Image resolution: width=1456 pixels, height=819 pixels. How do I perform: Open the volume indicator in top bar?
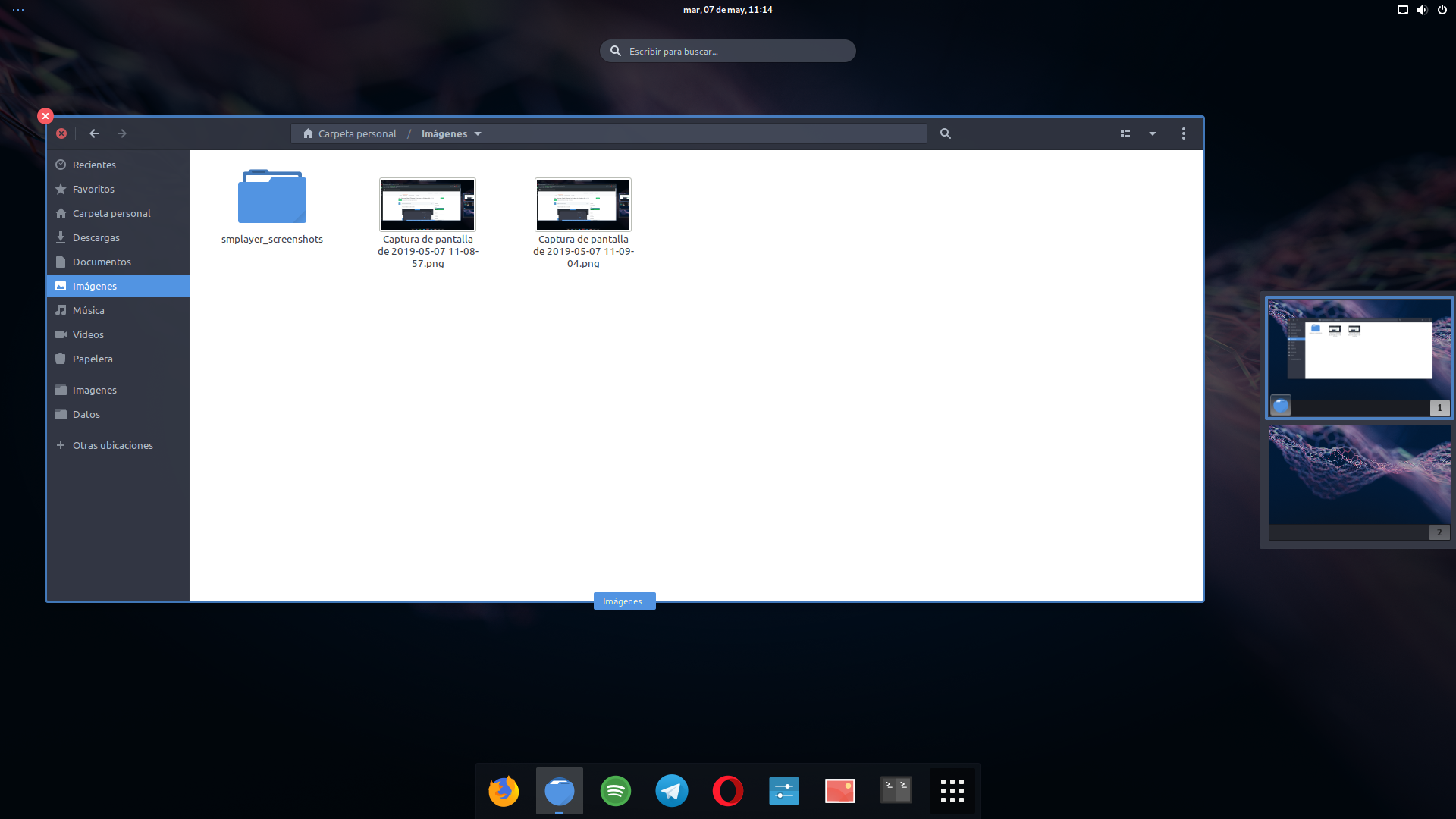(1422, 10)
